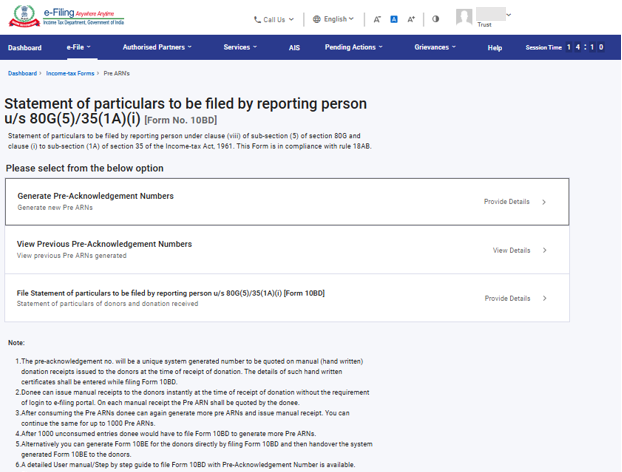Open the e-File menu

pos(78,47)
